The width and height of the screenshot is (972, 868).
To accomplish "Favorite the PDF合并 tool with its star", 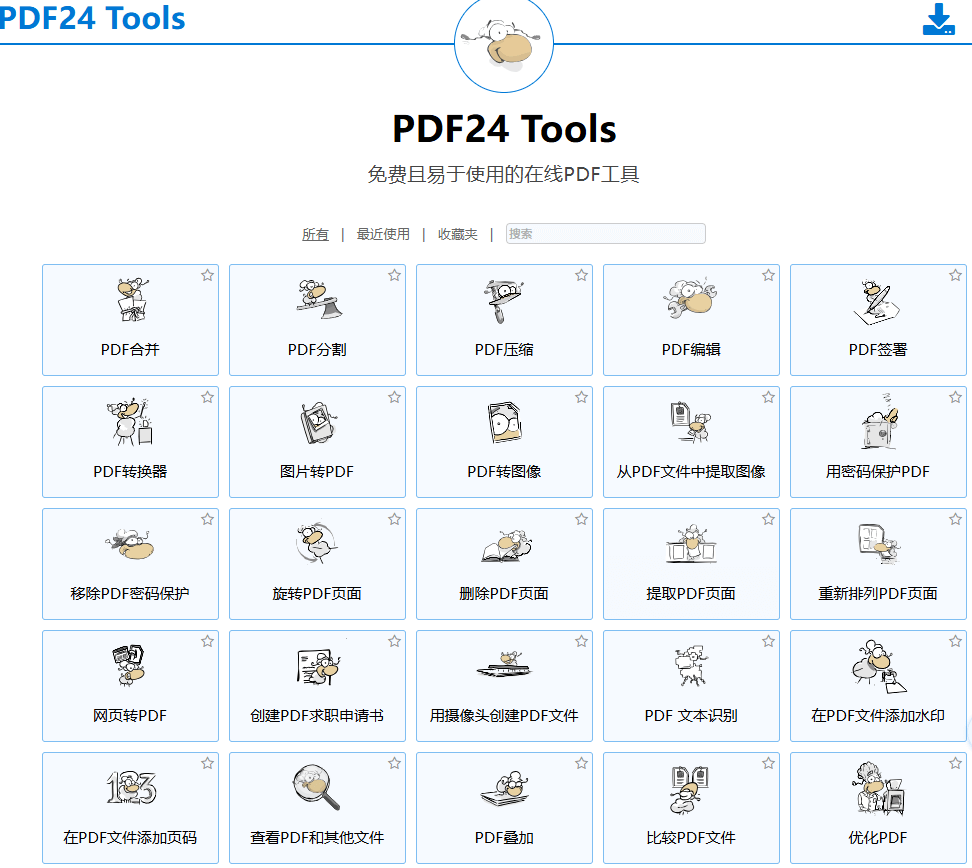I will click(207, 275).
